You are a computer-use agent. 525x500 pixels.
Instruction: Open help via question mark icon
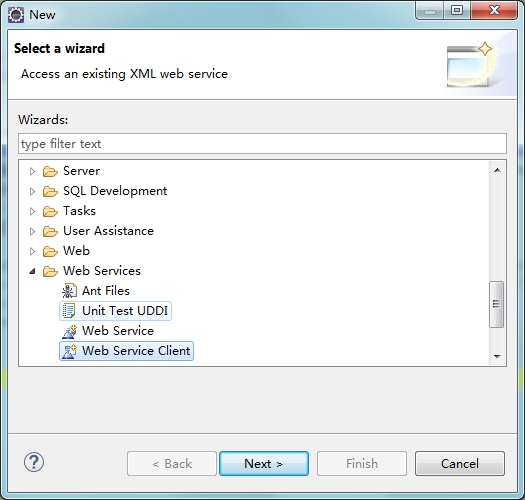(x=34, y=462)
